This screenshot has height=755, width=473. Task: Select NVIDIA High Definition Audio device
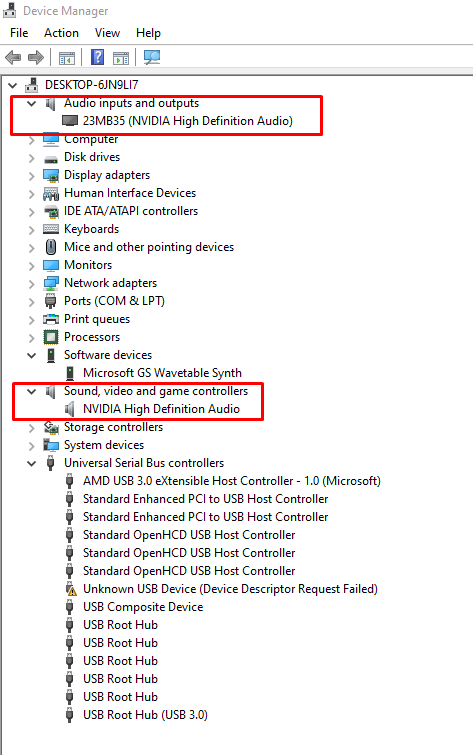tap(161, 409)
